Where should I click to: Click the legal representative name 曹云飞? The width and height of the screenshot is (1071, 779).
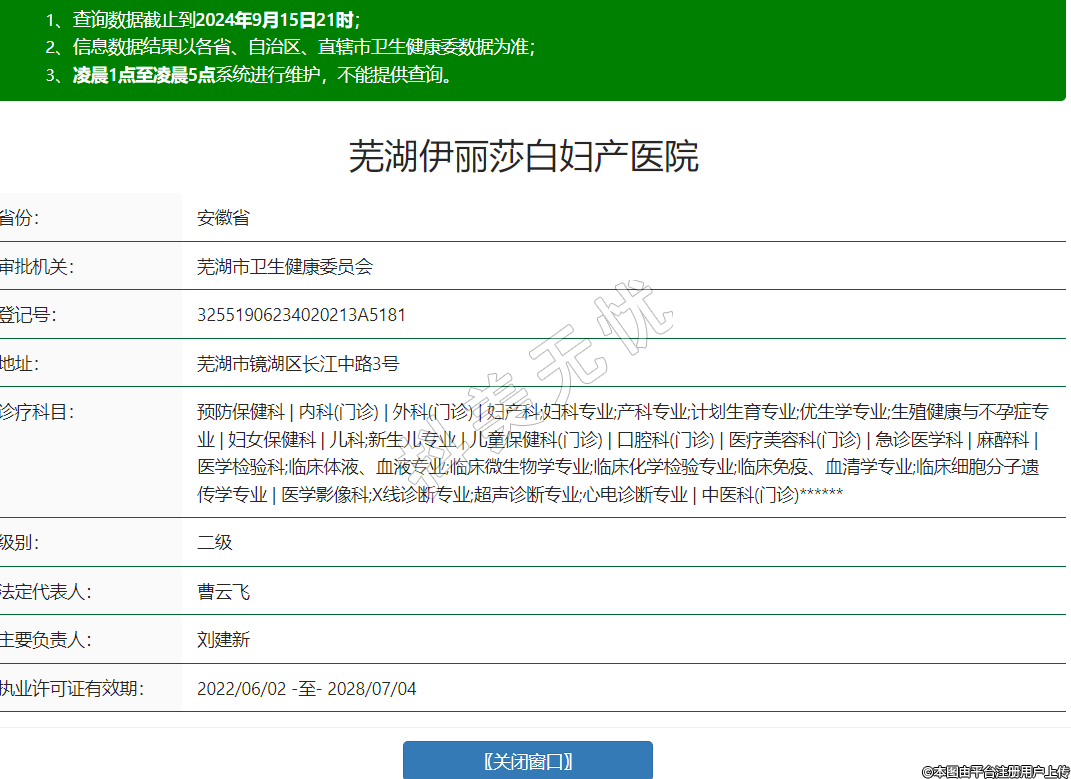click(x=223, y=592)
